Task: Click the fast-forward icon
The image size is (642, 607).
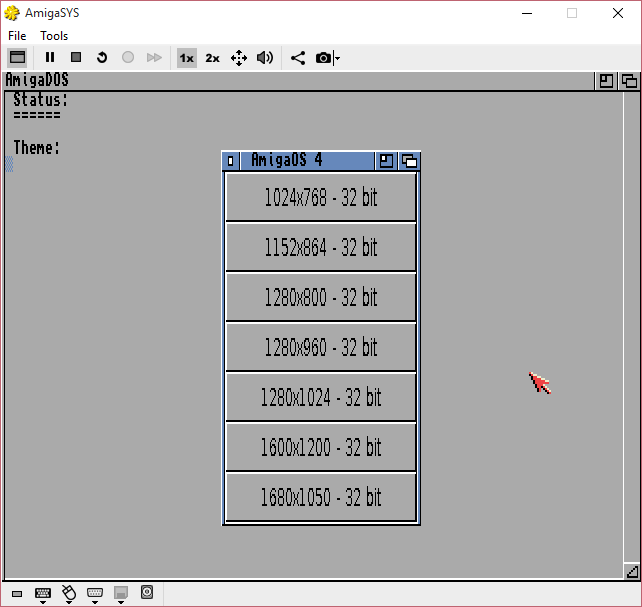Action: point(154,57)
